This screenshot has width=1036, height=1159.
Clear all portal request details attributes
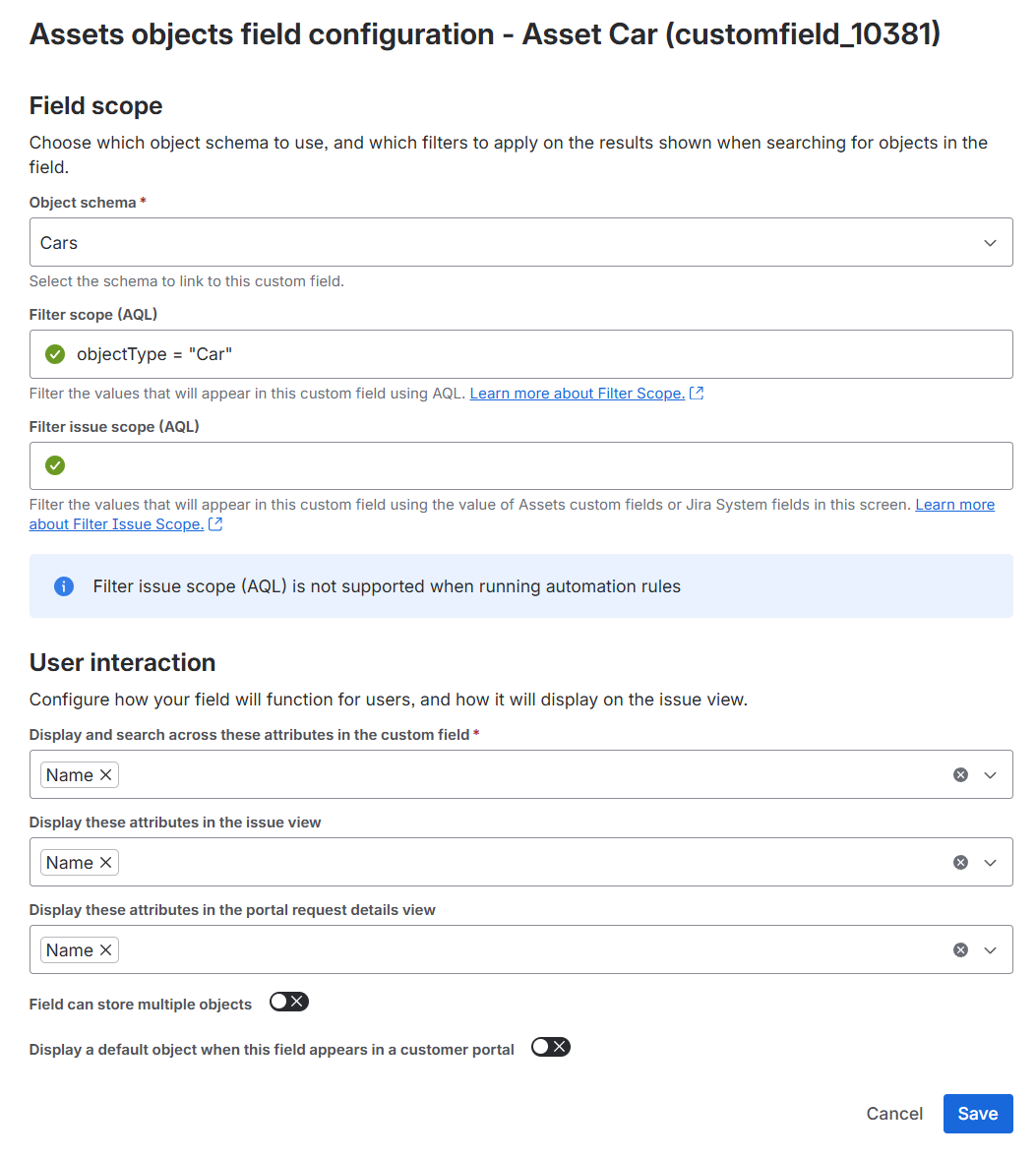pos(960,950)
